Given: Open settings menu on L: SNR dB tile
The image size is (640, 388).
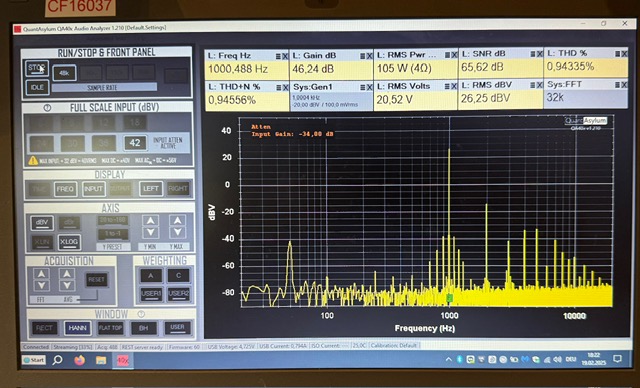Looking at the screenshot, I should coord(533,54).
